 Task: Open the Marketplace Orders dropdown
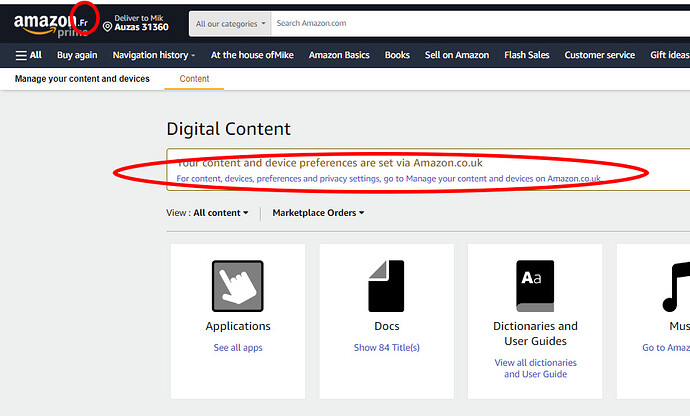318,213
